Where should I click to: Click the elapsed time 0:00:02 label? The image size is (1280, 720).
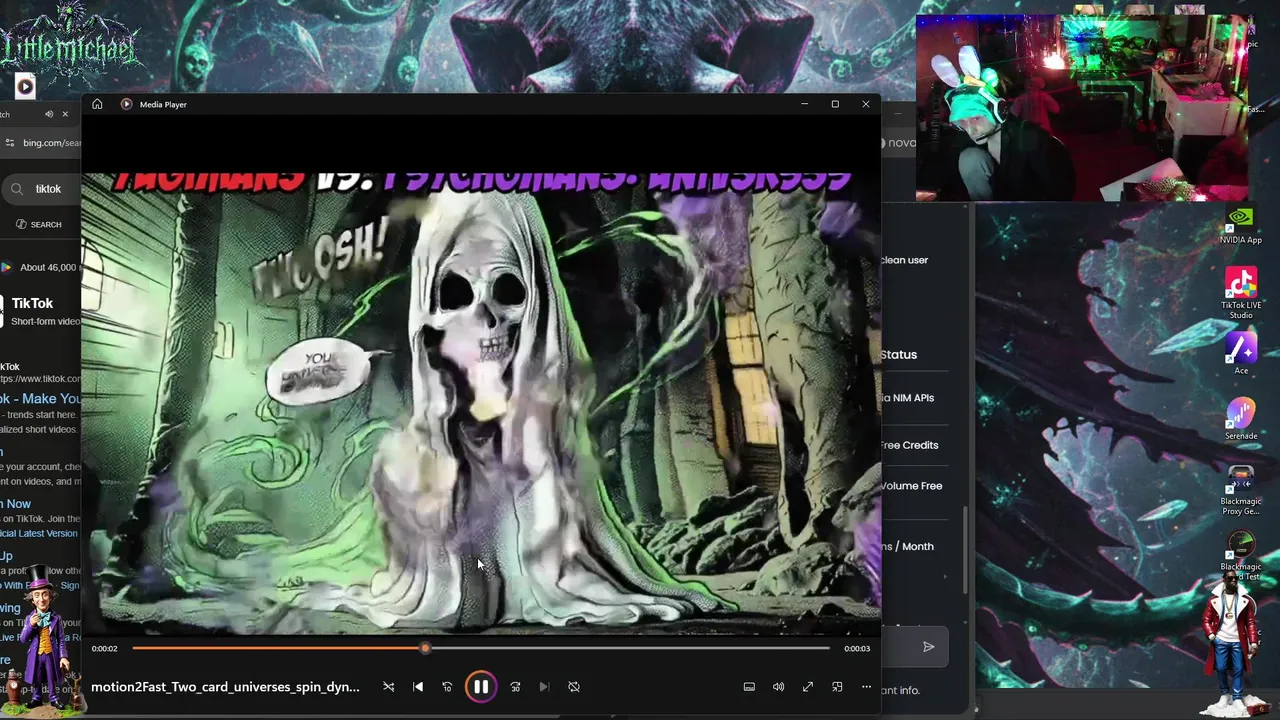click(104, 648)
